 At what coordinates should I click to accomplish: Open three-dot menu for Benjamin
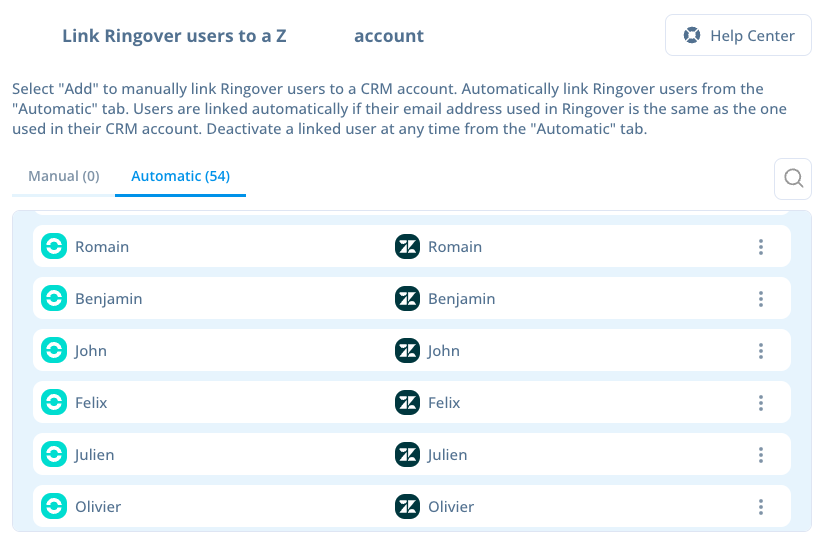pyautogui.click(x=761, y=298)
